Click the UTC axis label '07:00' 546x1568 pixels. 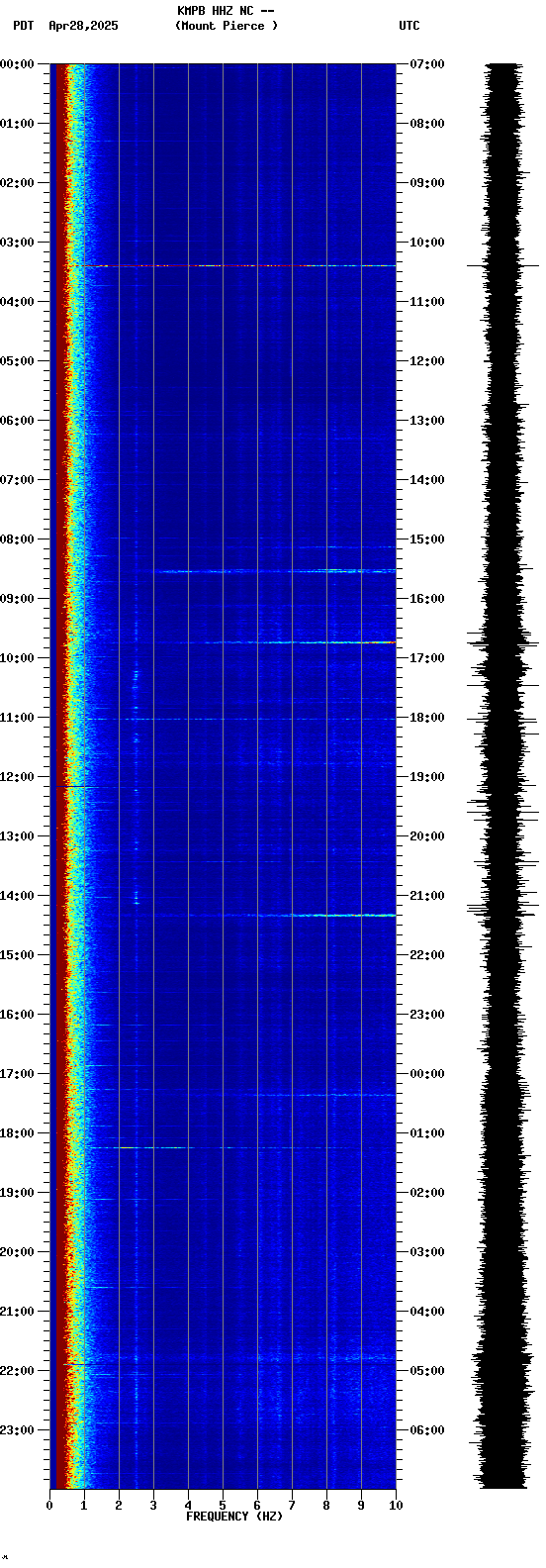[x=427, y=64]
